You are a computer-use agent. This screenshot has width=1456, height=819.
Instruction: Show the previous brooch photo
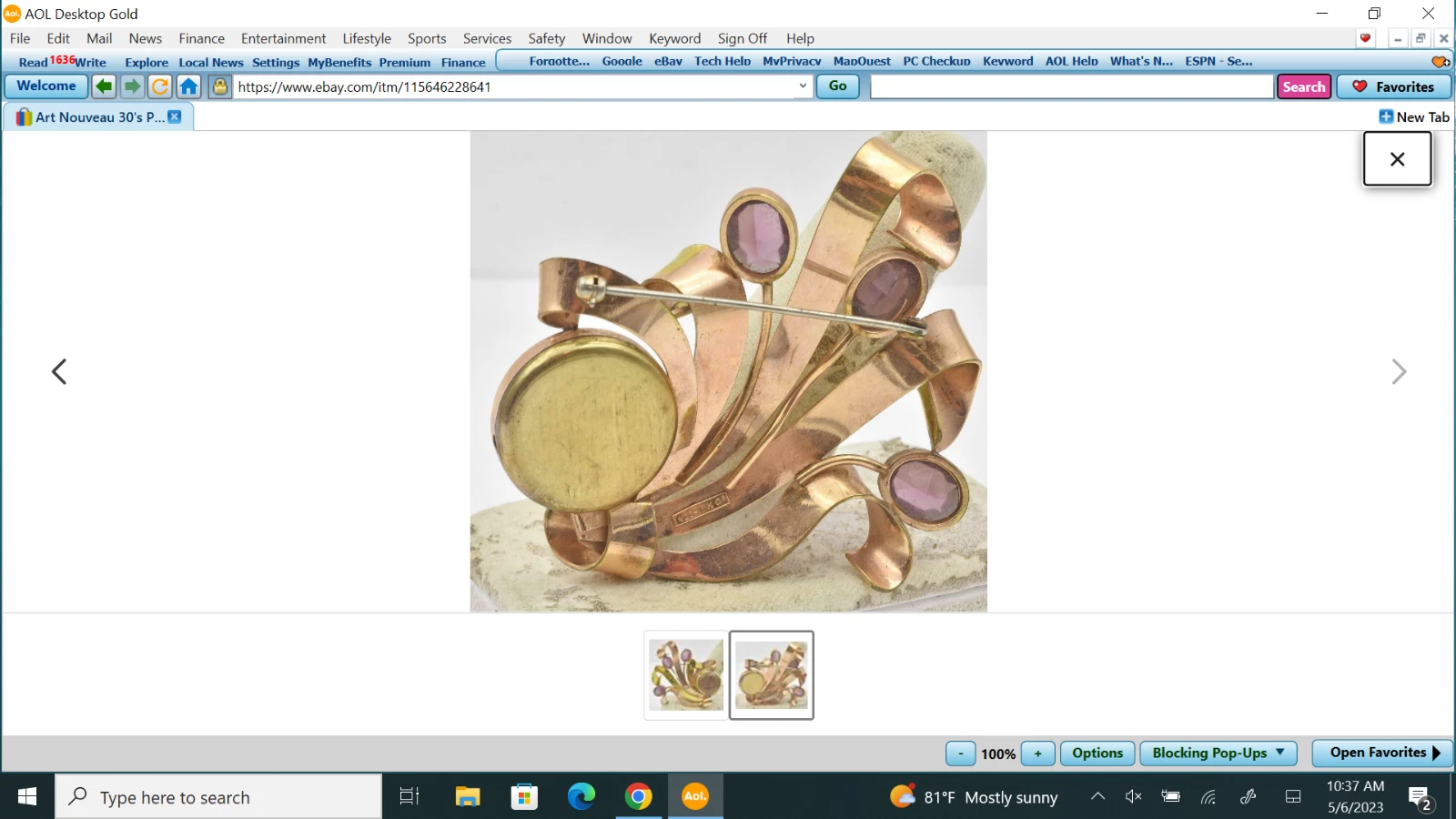tap(59, 371)
